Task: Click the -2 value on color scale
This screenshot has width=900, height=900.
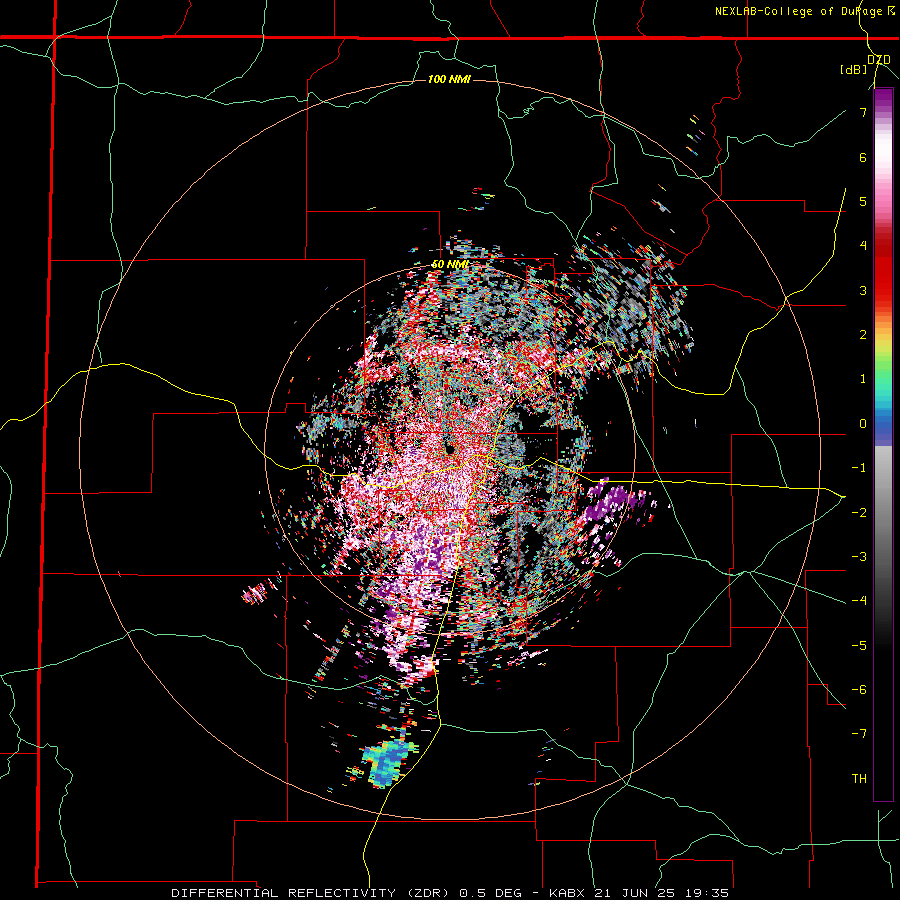Action: coord(859,512)
